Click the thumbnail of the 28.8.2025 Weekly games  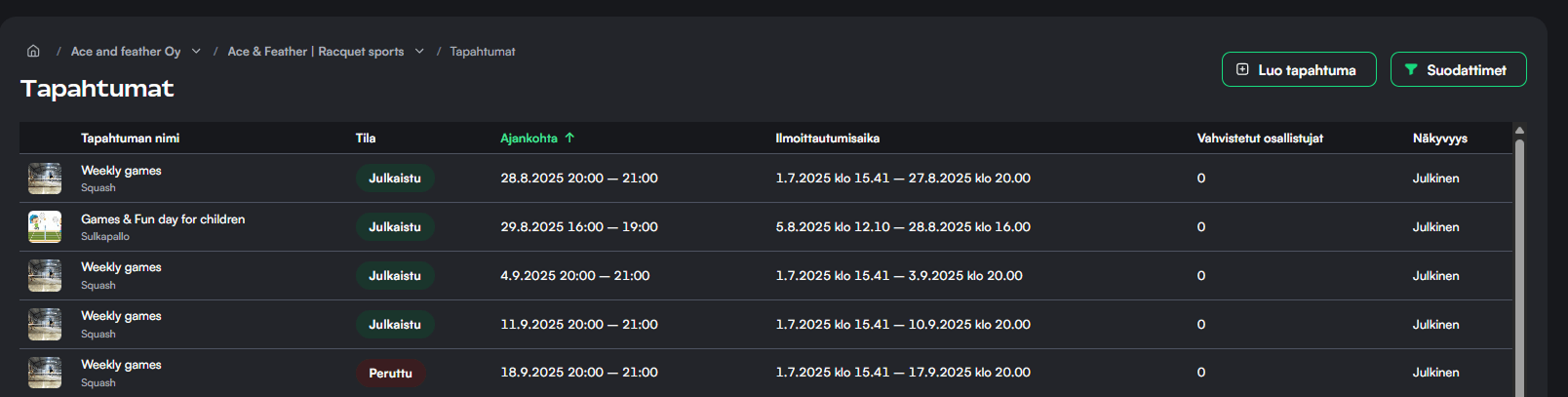click(x=45, y=179)
